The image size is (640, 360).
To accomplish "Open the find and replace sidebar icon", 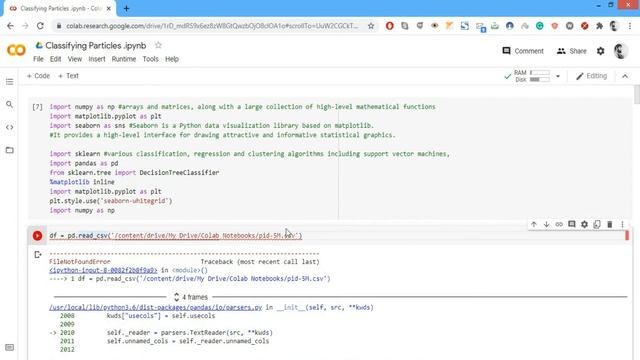I will point(9,104).
